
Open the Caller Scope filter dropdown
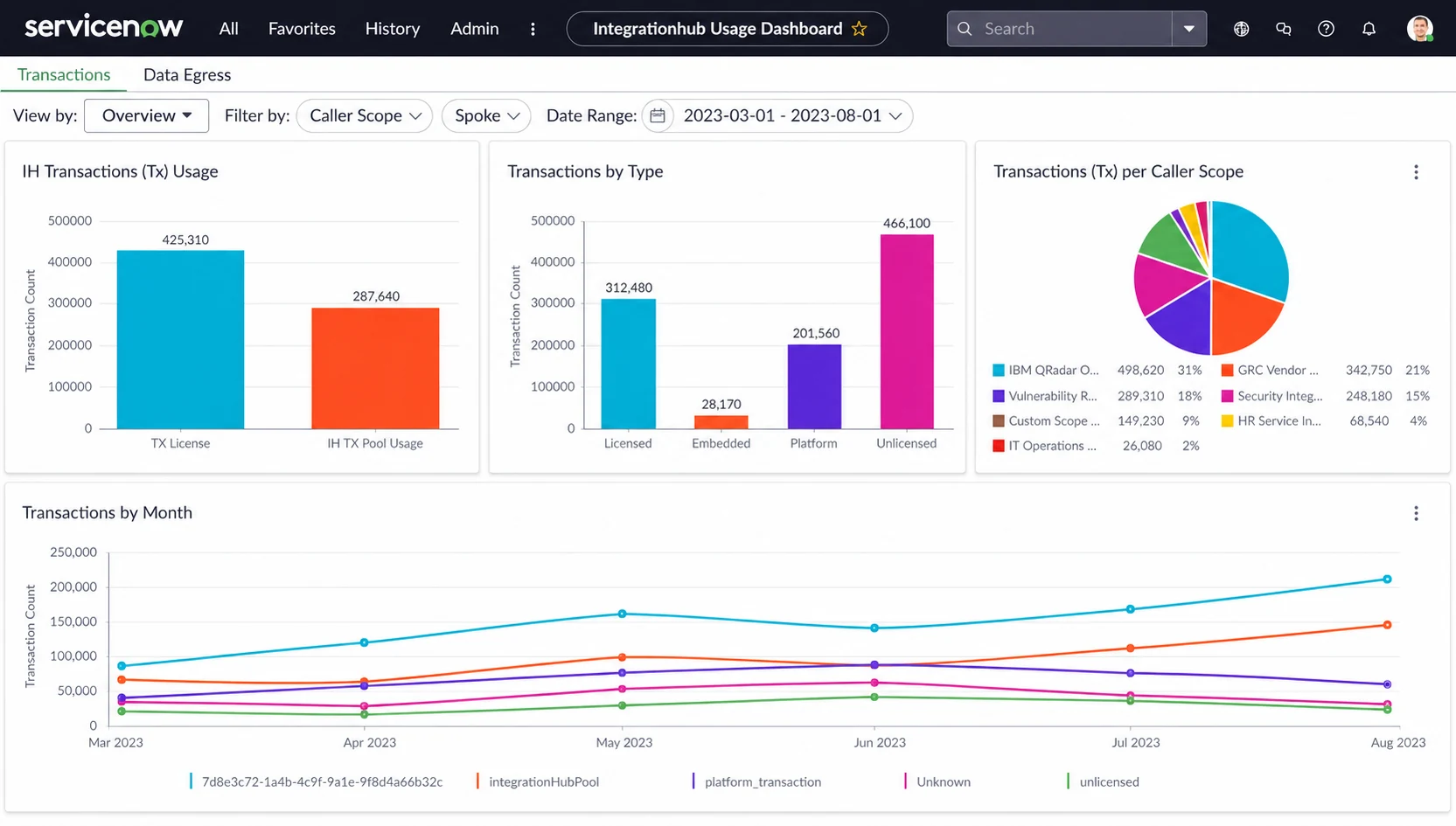point(365,115)
